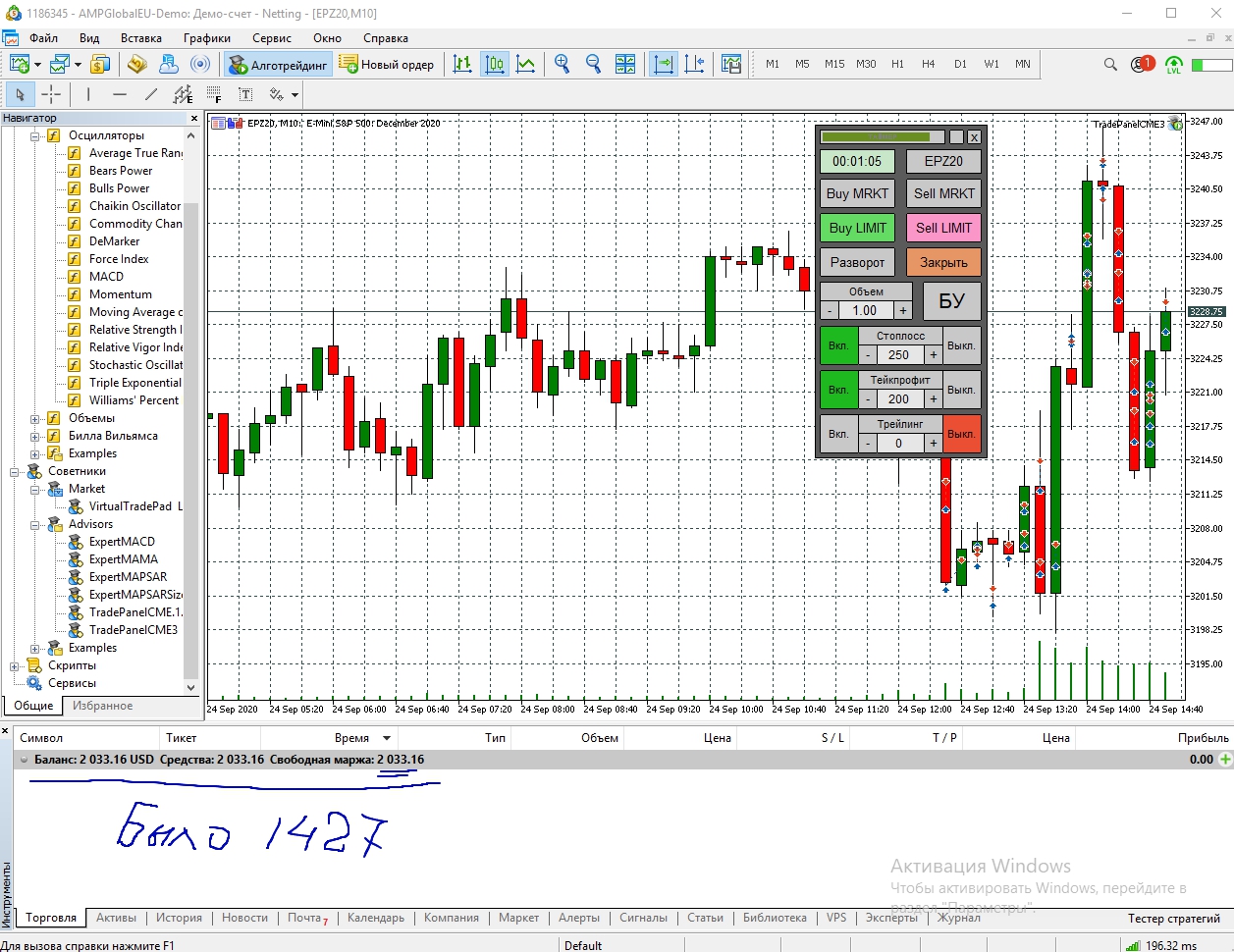Click the pink Sell LIMIT button
The height and width of the screenshot is (952, 1234).
tap(943, 228)
